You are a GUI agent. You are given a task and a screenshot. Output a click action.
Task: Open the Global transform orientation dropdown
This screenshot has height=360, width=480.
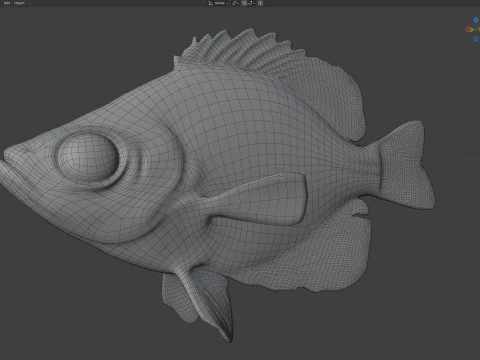coord(219,3)
